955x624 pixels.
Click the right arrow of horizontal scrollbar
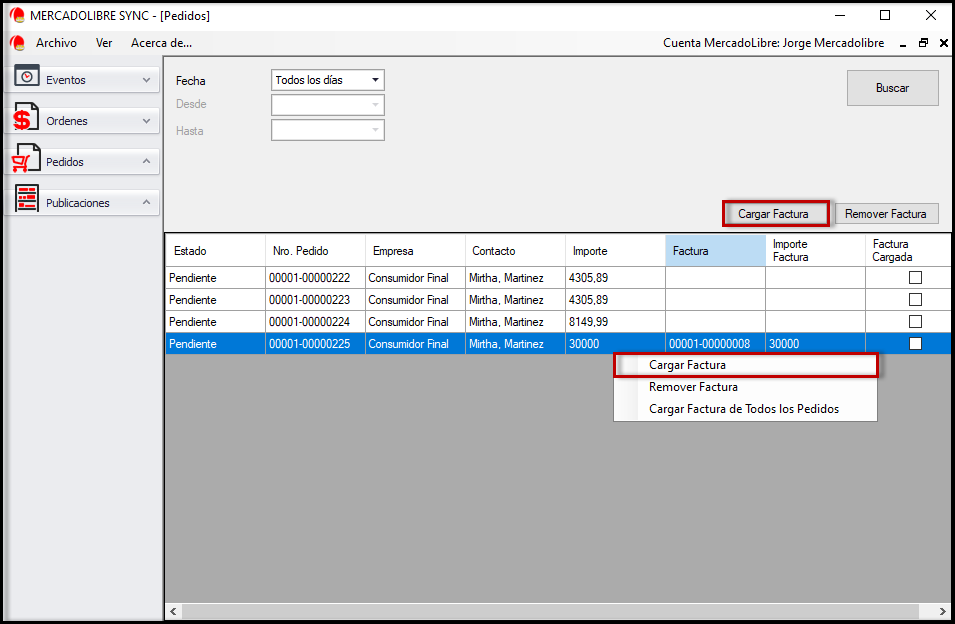coord(943,611)
